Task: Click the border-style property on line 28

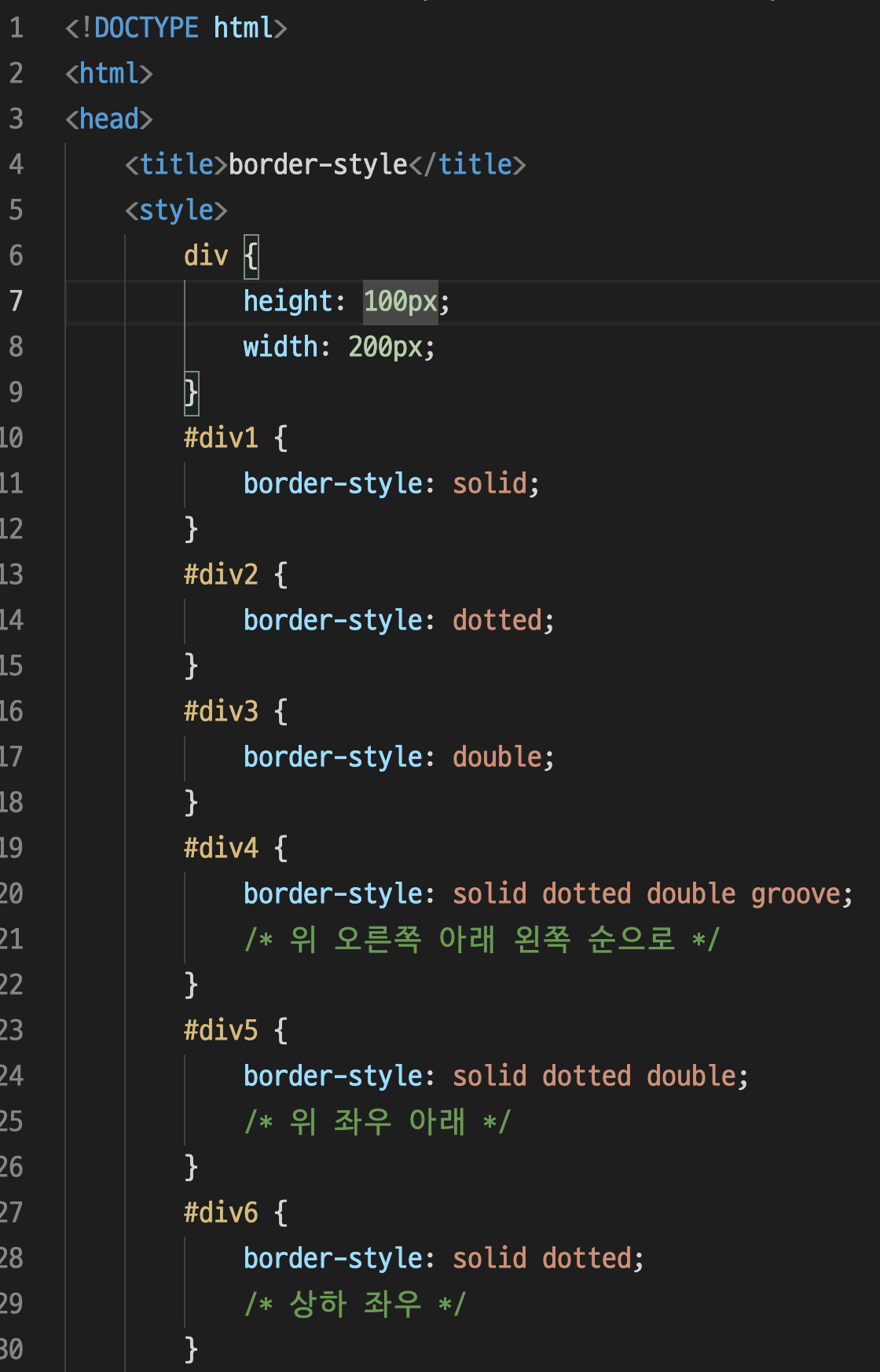Action: pos(333,1259)
